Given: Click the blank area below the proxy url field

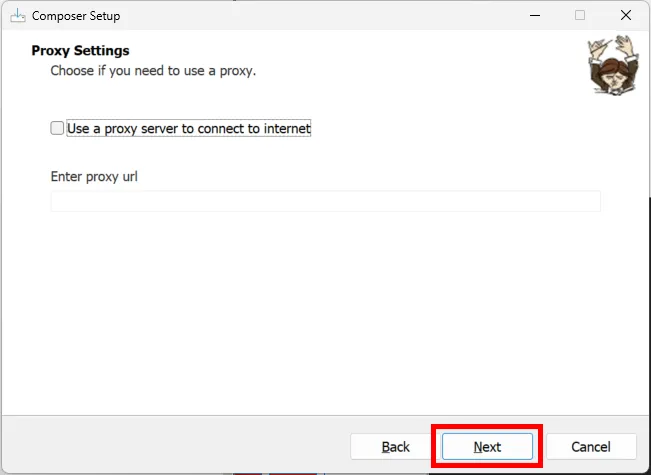Looking at the screenshot, I should coord(325,310).
